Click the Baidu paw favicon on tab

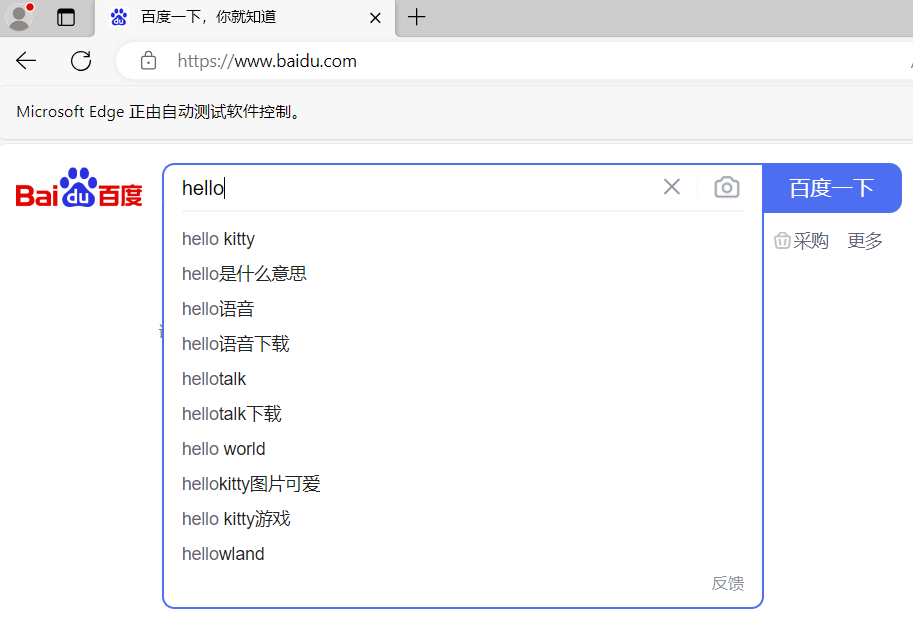click(119, 17)
